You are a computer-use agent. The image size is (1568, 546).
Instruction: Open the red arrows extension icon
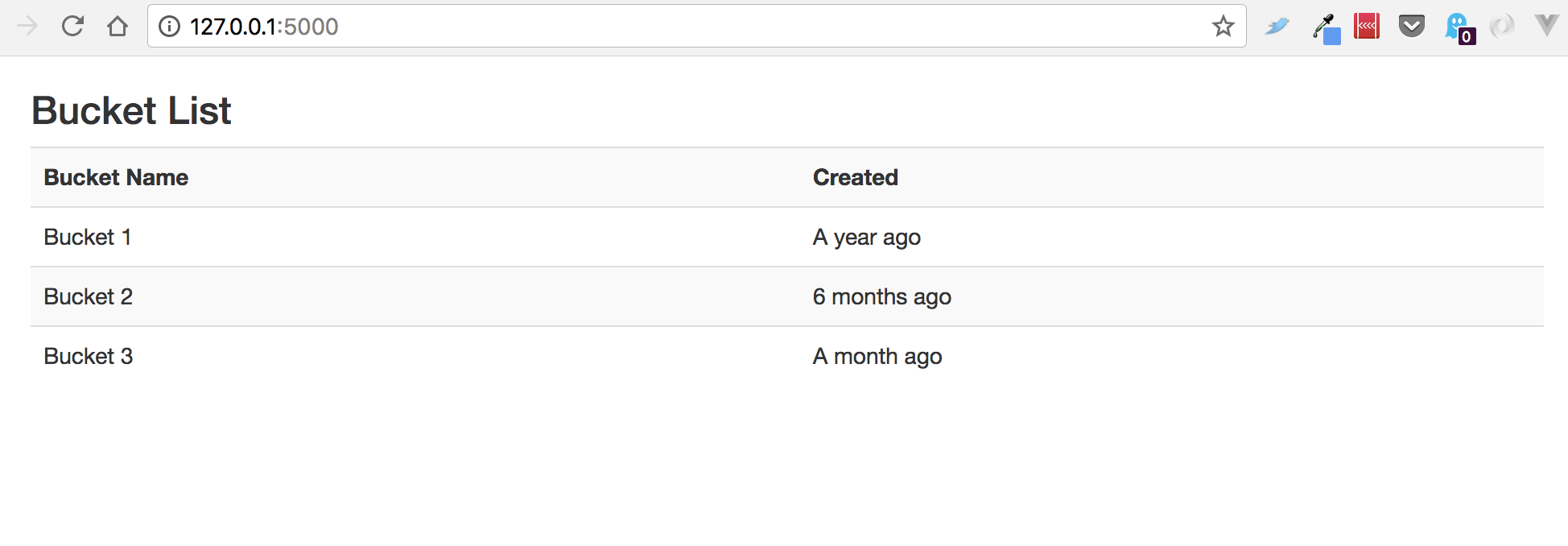tap(1367, 27)
